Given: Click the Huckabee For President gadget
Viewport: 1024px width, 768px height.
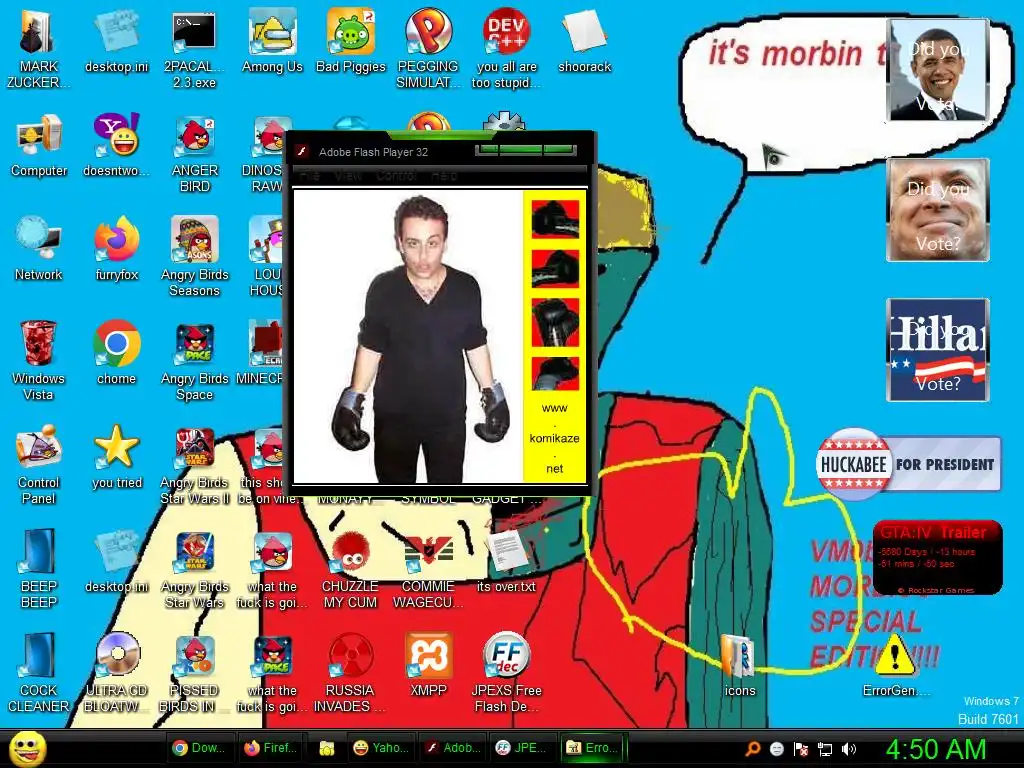Looking at the screenshot, I should click(x=908, y=464).
